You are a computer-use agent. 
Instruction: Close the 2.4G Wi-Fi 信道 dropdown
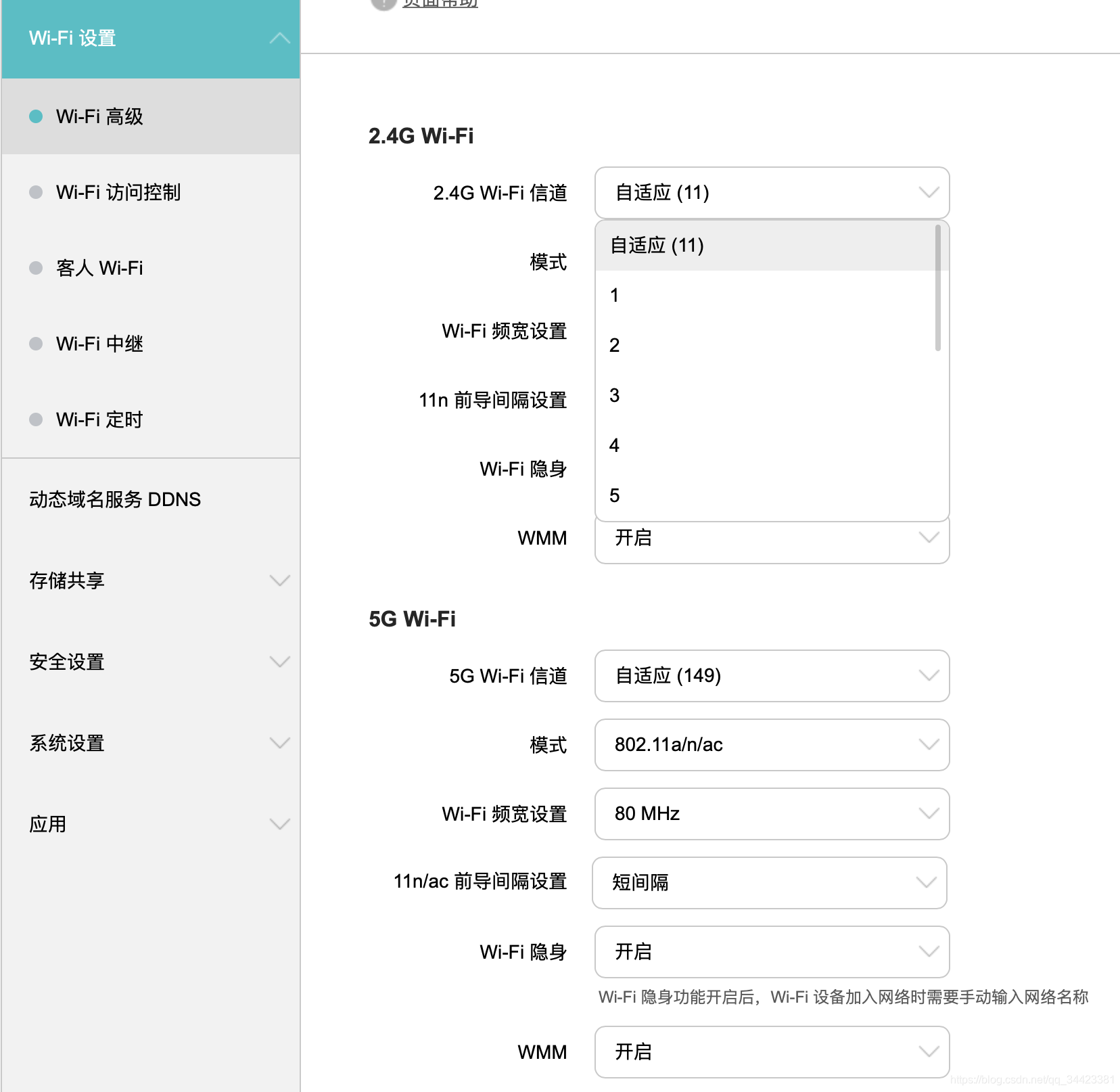pyautogui.click(x=772, y=193)
